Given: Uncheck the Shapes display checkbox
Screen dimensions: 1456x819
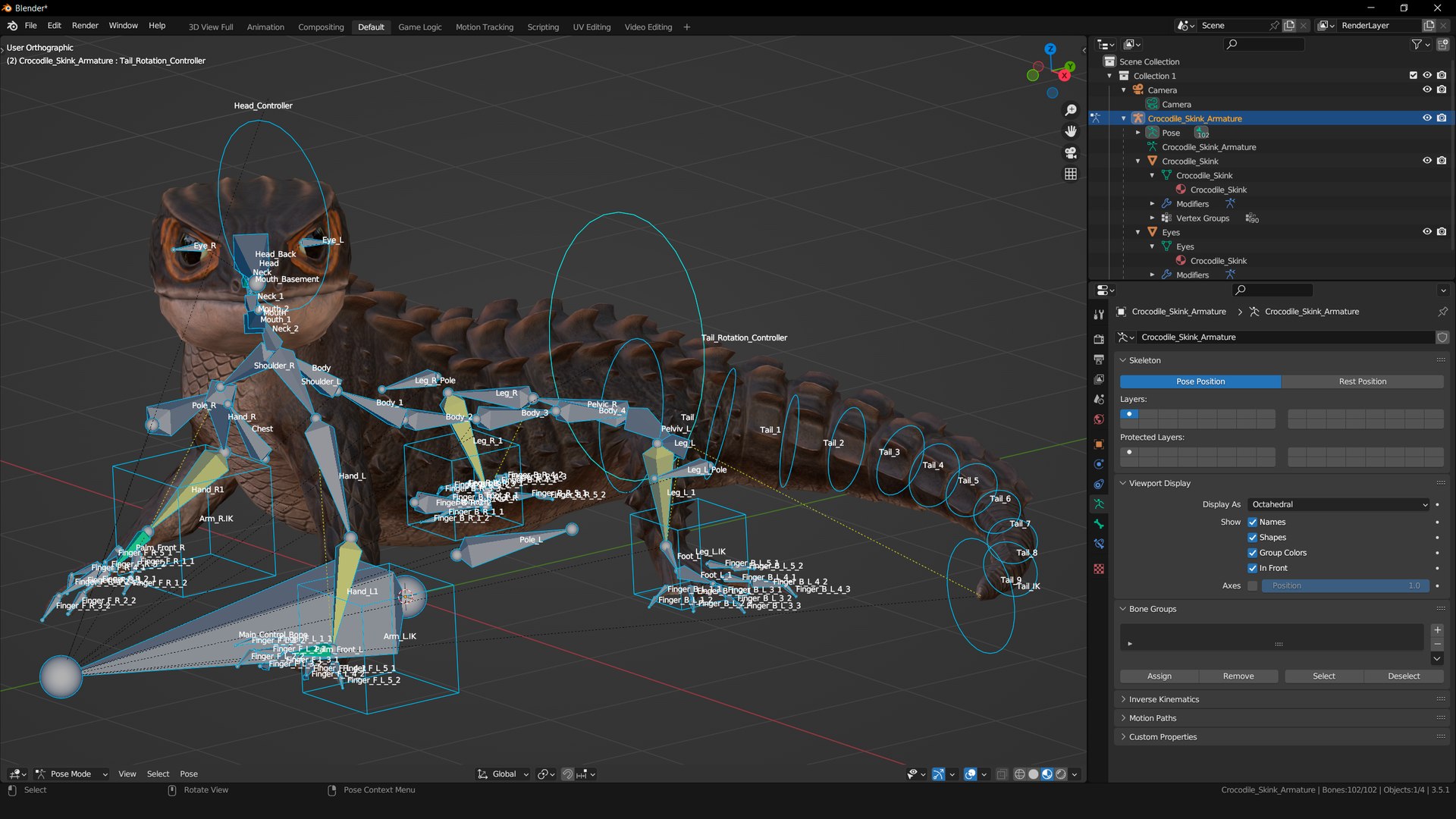Looking at the screenshot, I should tap(1252, 538).
